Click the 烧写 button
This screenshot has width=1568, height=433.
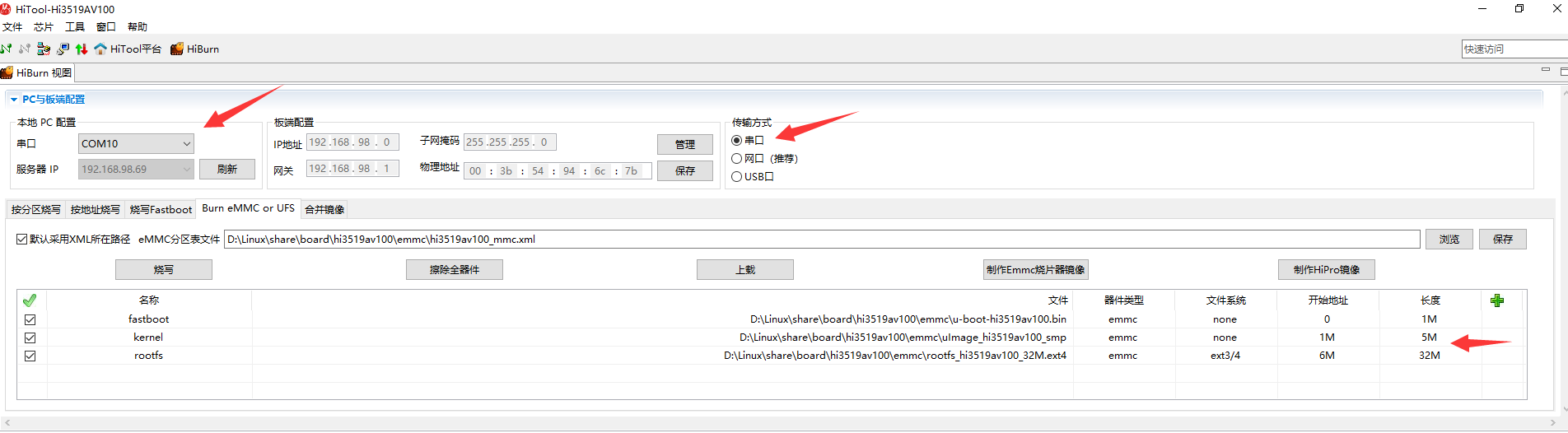coord(164,270)
